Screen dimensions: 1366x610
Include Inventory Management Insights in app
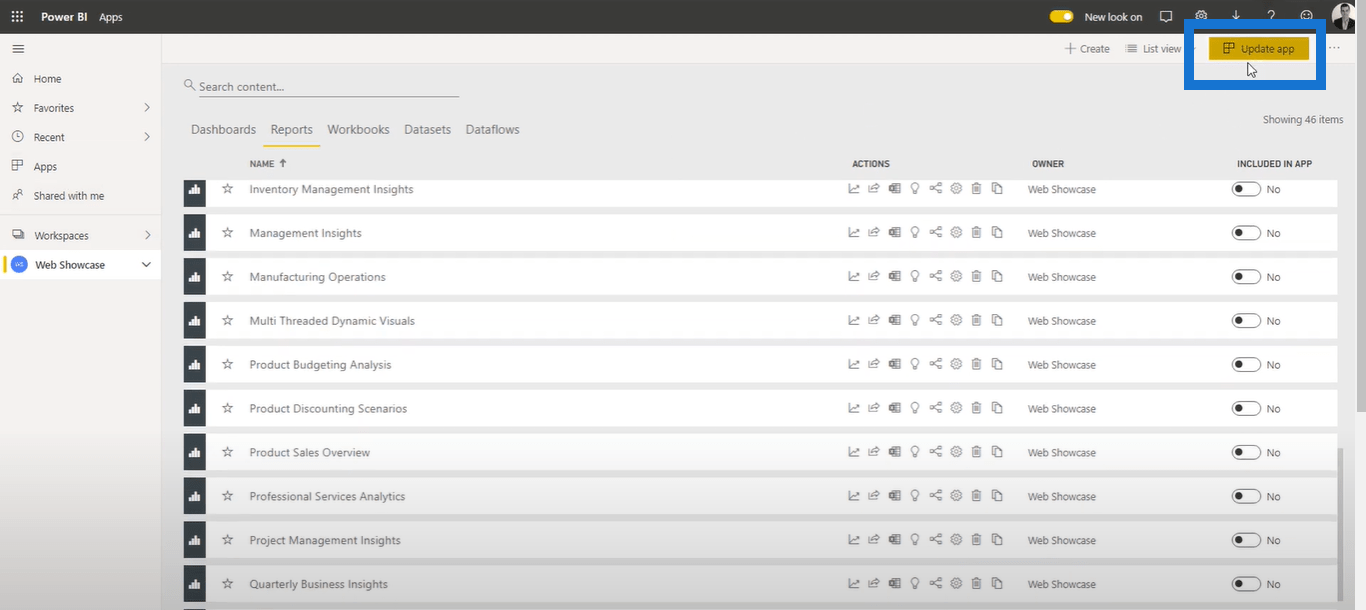coord(1246,189)
